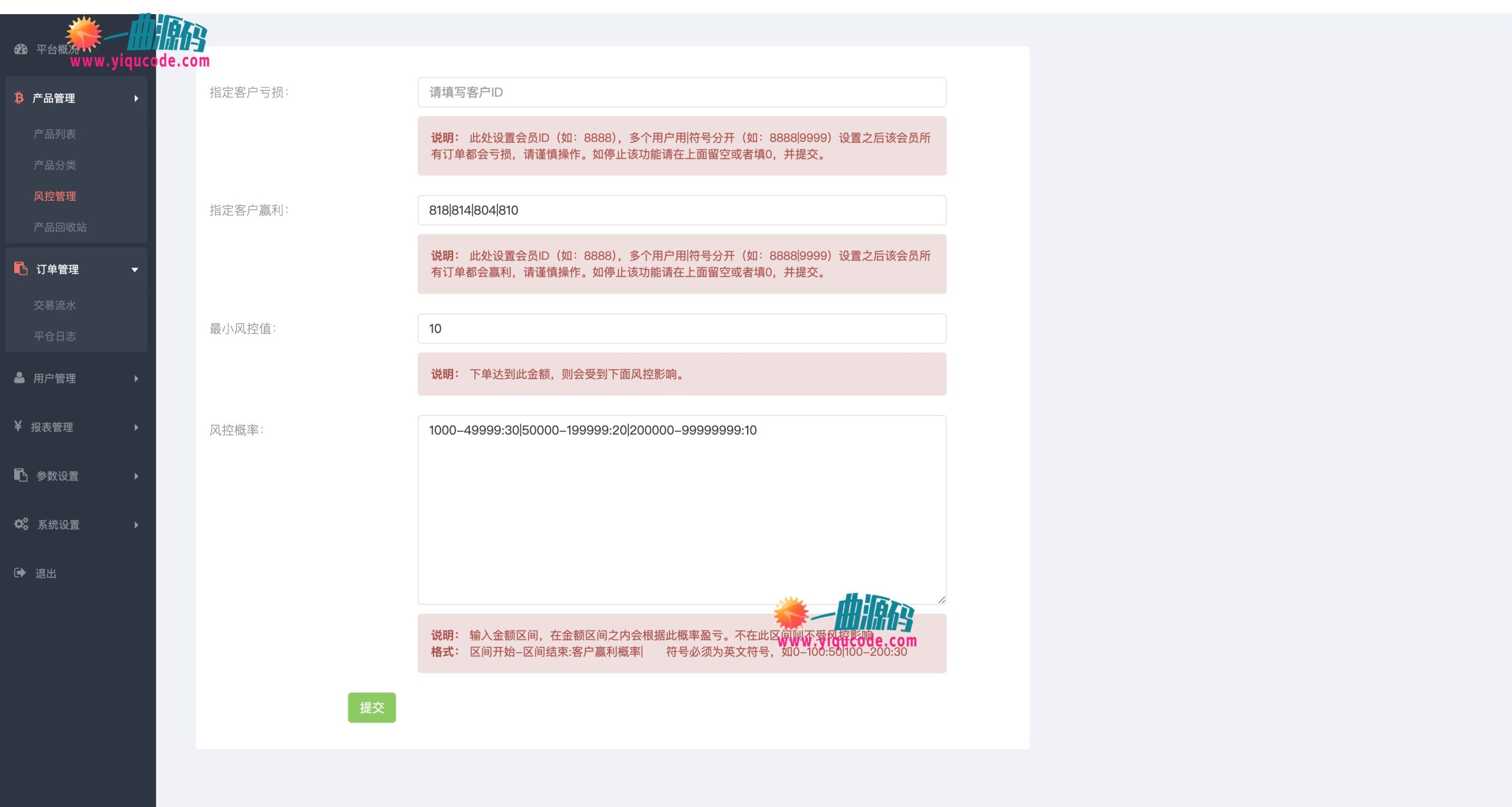This screenshot has width=1512, height=807.
Task: Click the 指定客户亏损 customer ID field
Action: [681, 92]
